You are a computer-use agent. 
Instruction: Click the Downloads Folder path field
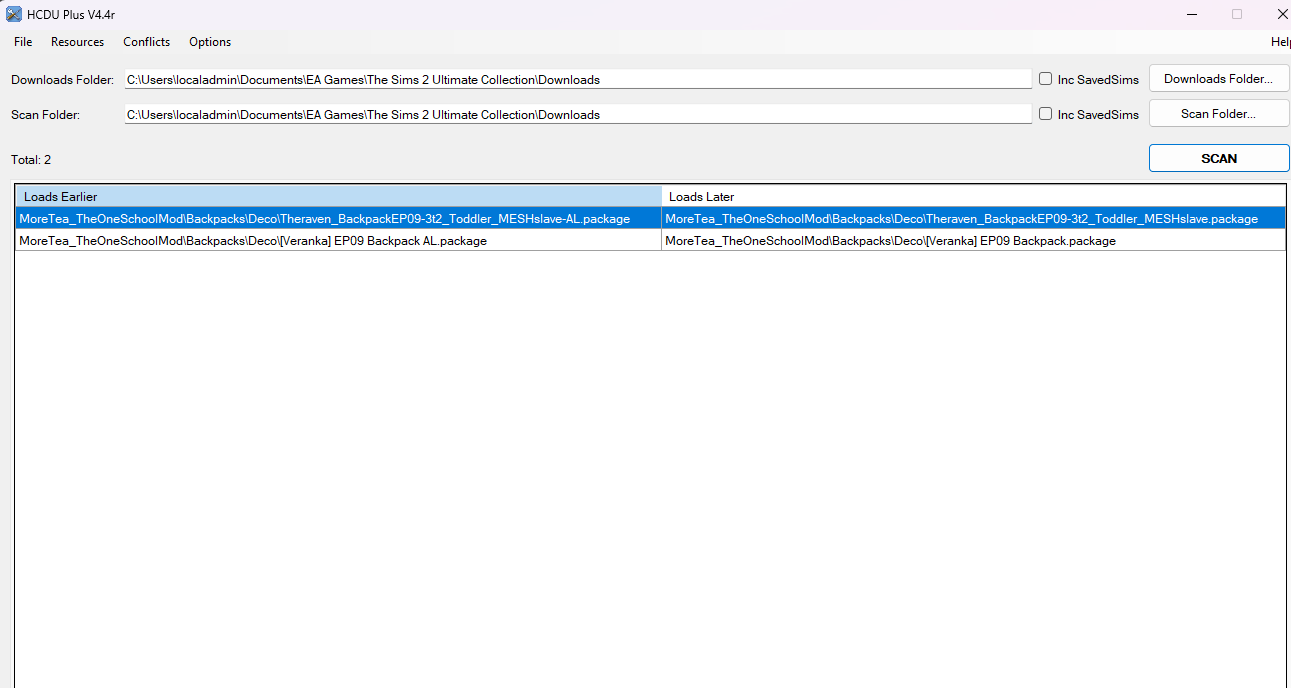coord(577,78)
